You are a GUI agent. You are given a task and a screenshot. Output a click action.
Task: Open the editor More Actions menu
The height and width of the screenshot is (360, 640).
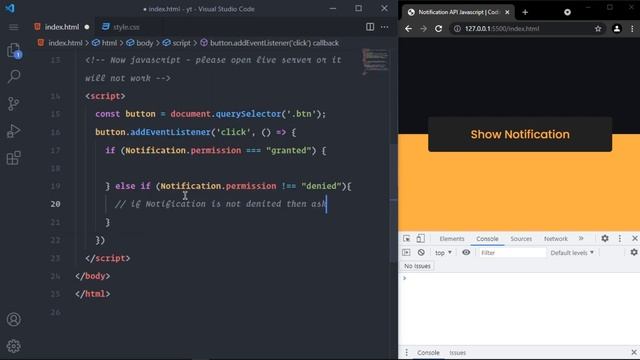(384, 27)
